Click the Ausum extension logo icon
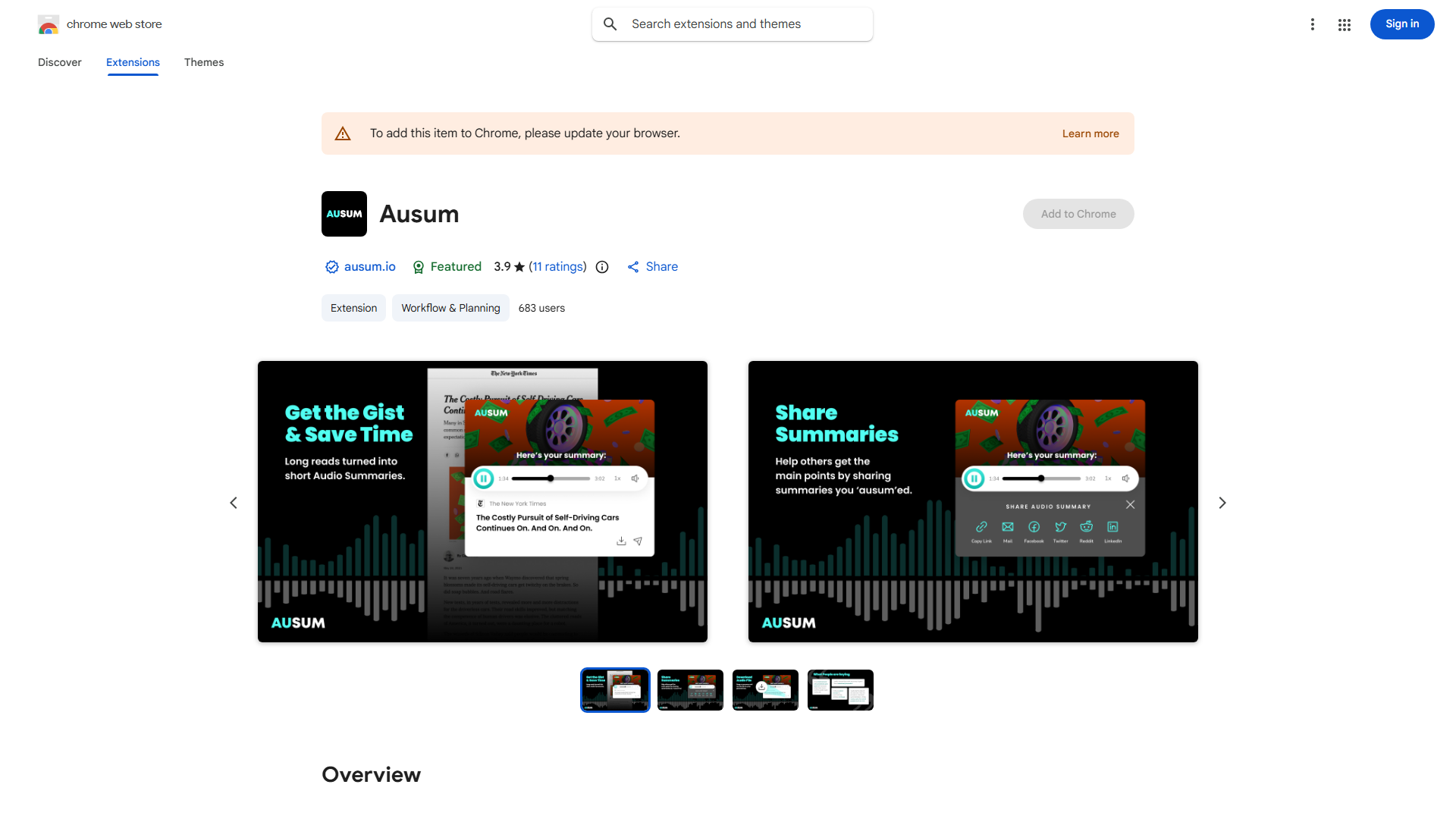The image size is (1456, 819). click(x=344, y=214)
